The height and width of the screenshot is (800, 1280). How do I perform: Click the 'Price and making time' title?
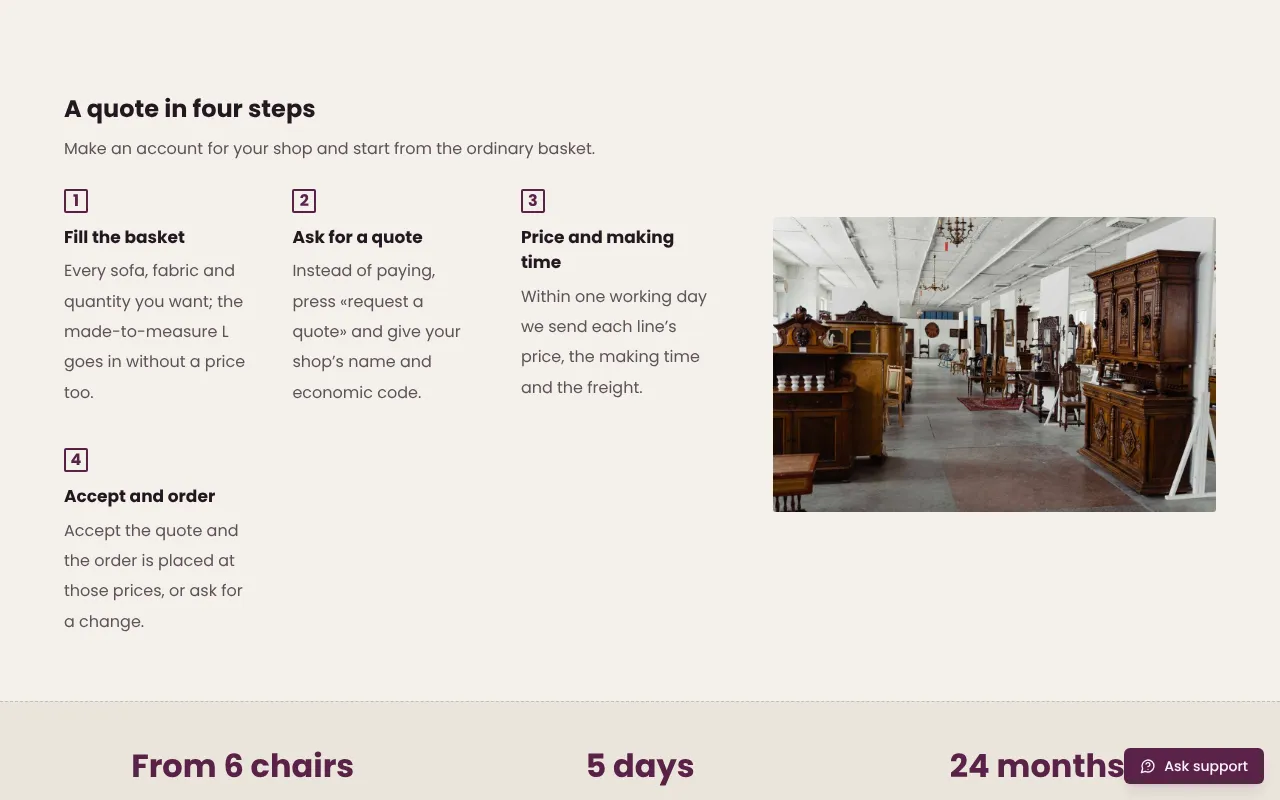pyautogui.click(x=597, y=249)
